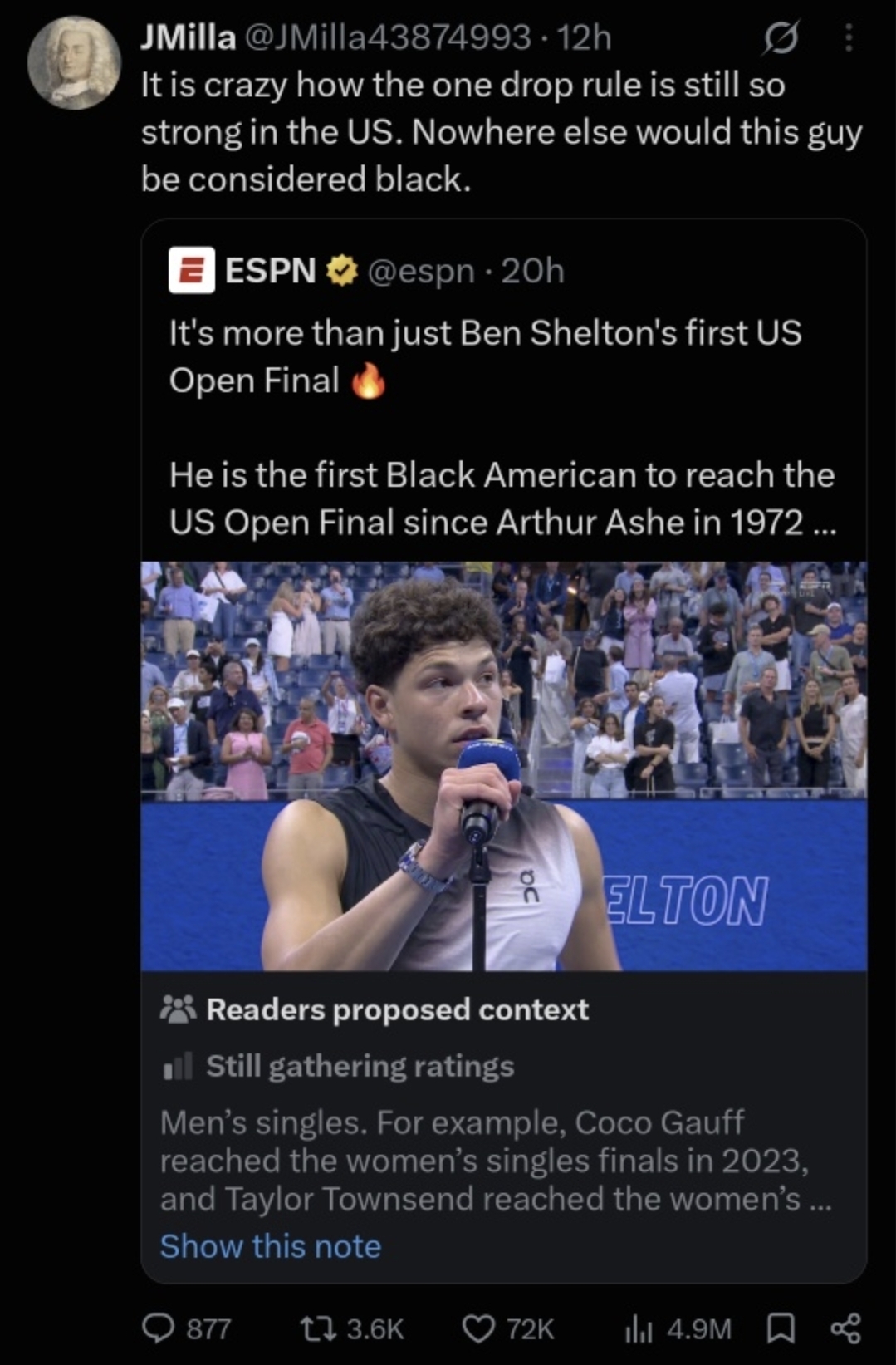Click ESPN's gold verified badge
This screenshot has width=896, height=1365.
point(341,271)
